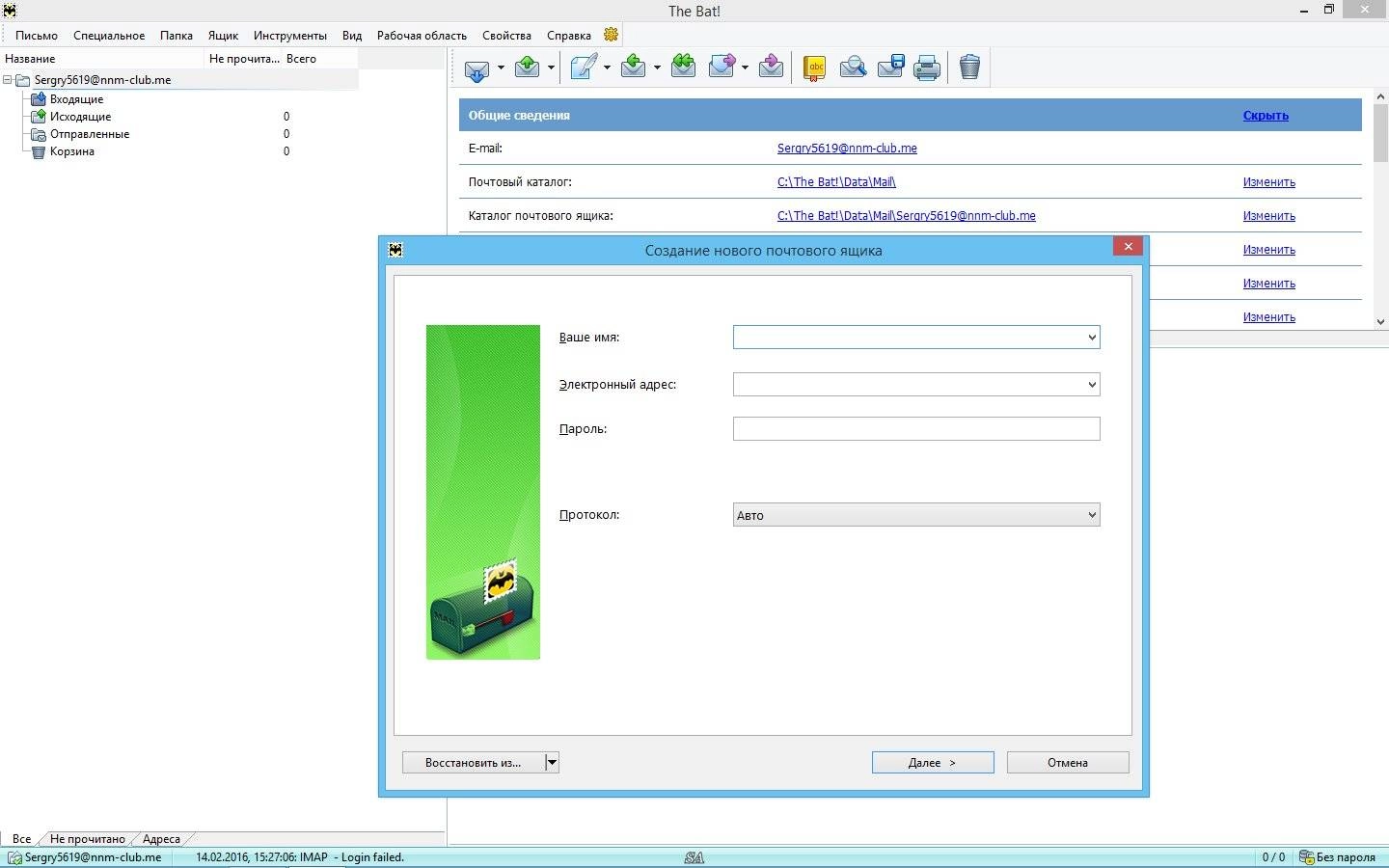
Task: Open the Письмо menu
Action: (x=37, y=36)
